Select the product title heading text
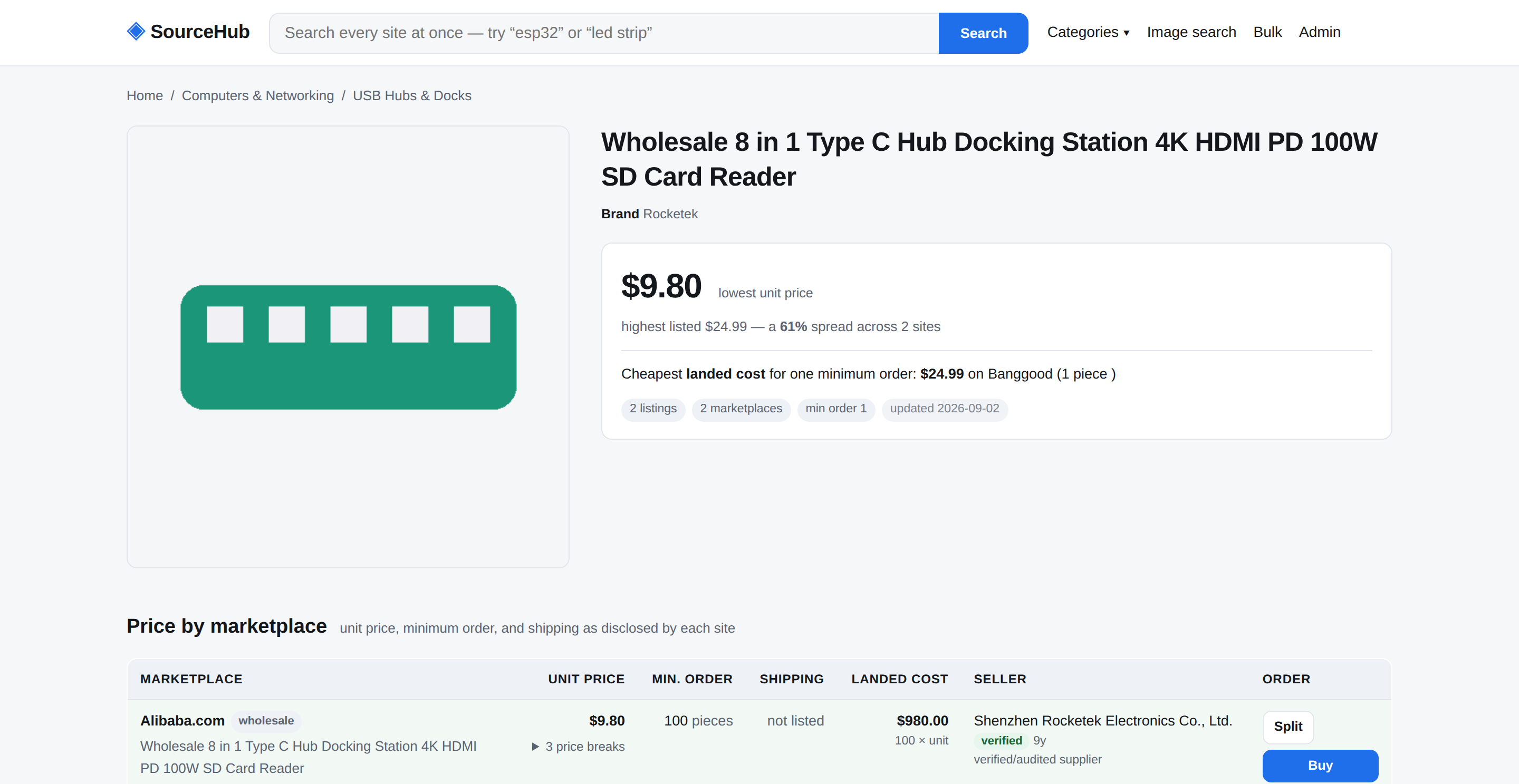 (989, 159)
